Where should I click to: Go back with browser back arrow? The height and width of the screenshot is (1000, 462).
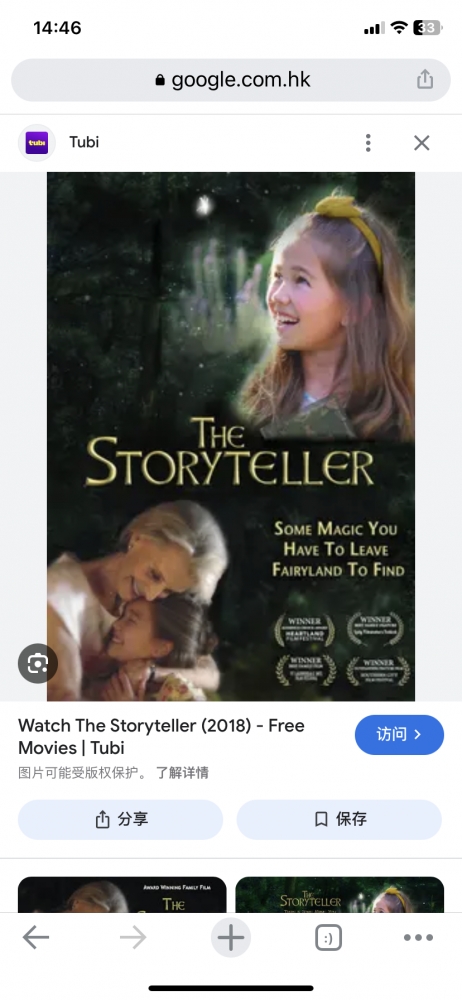point(36,938)
